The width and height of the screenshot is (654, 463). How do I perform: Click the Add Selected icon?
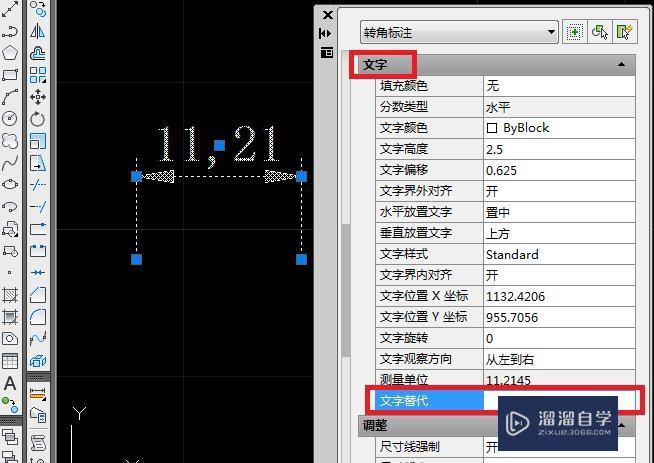[9, 405]
